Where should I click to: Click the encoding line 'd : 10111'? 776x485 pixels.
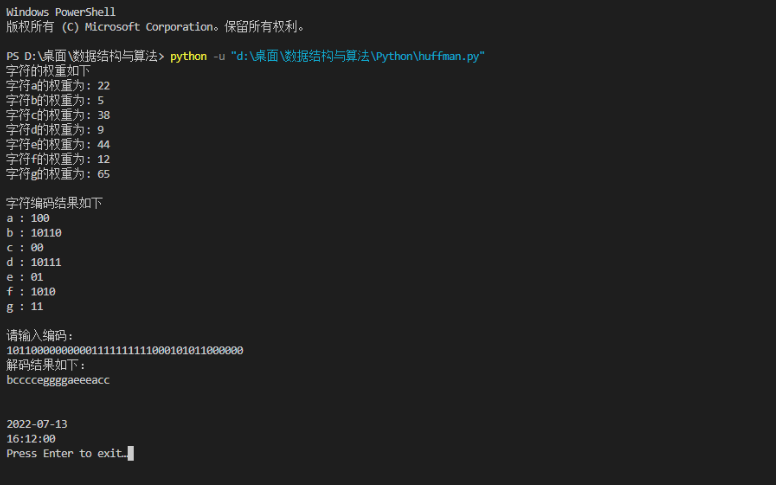34,262
